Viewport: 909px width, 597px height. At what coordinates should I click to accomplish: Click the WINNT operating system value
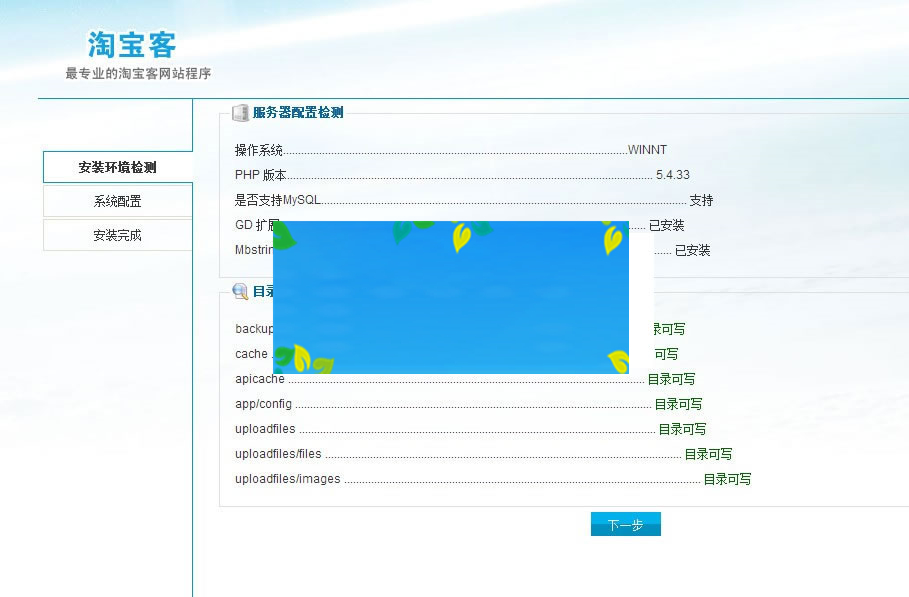pyautogui.click(x=647, y=149)
